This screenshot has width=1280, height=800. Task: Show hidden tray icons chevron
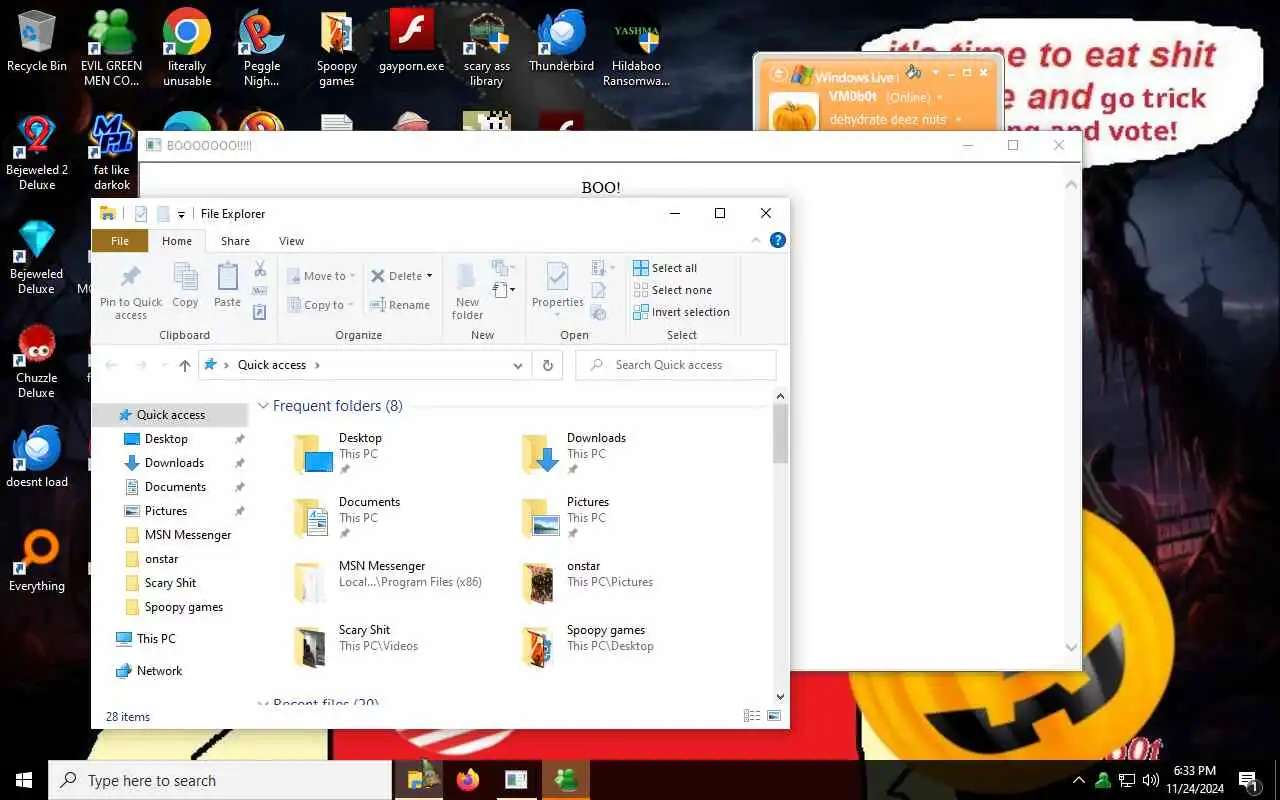[x=1078, y=780]
